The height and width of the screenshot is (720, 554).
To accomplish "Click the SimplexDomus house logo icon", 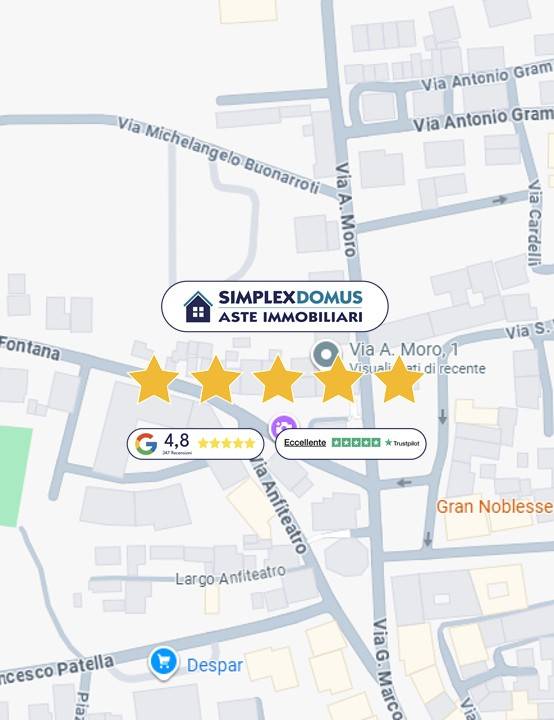I will tap(198, 307).
